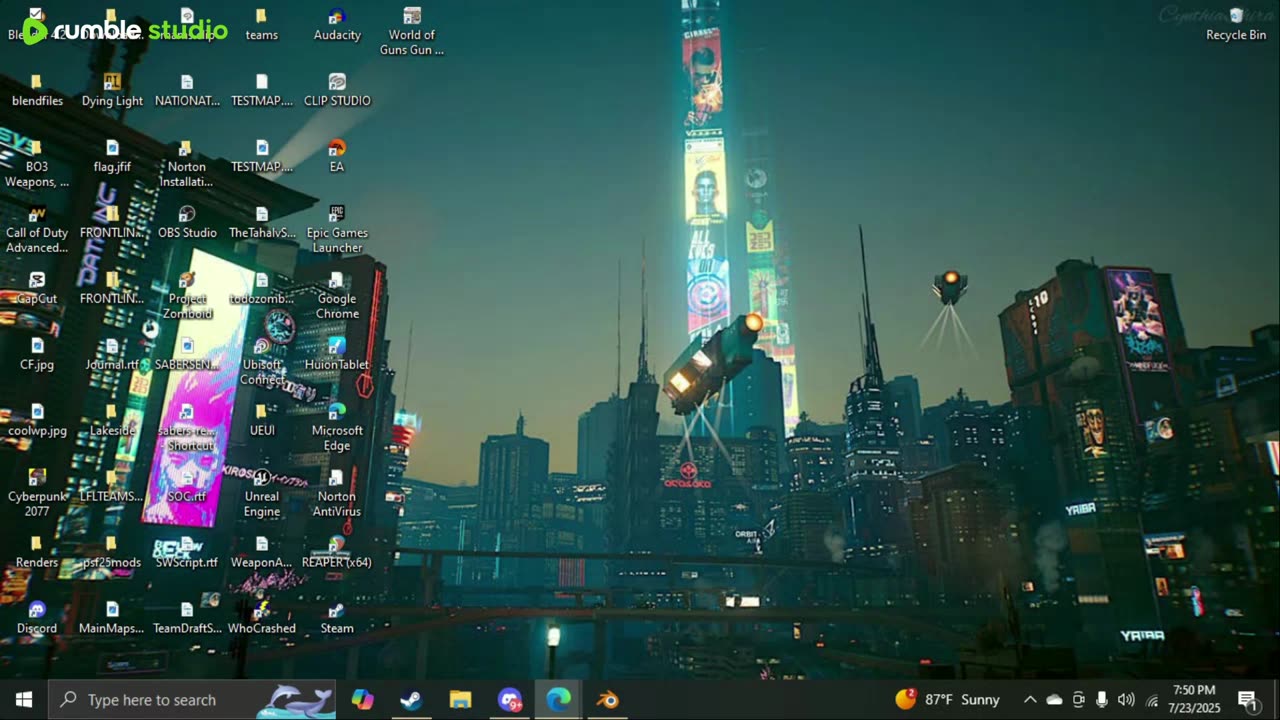Select the TheTahalvS... document file
The height and width of the screenshot is (720, 1280).
coord(261,222)
